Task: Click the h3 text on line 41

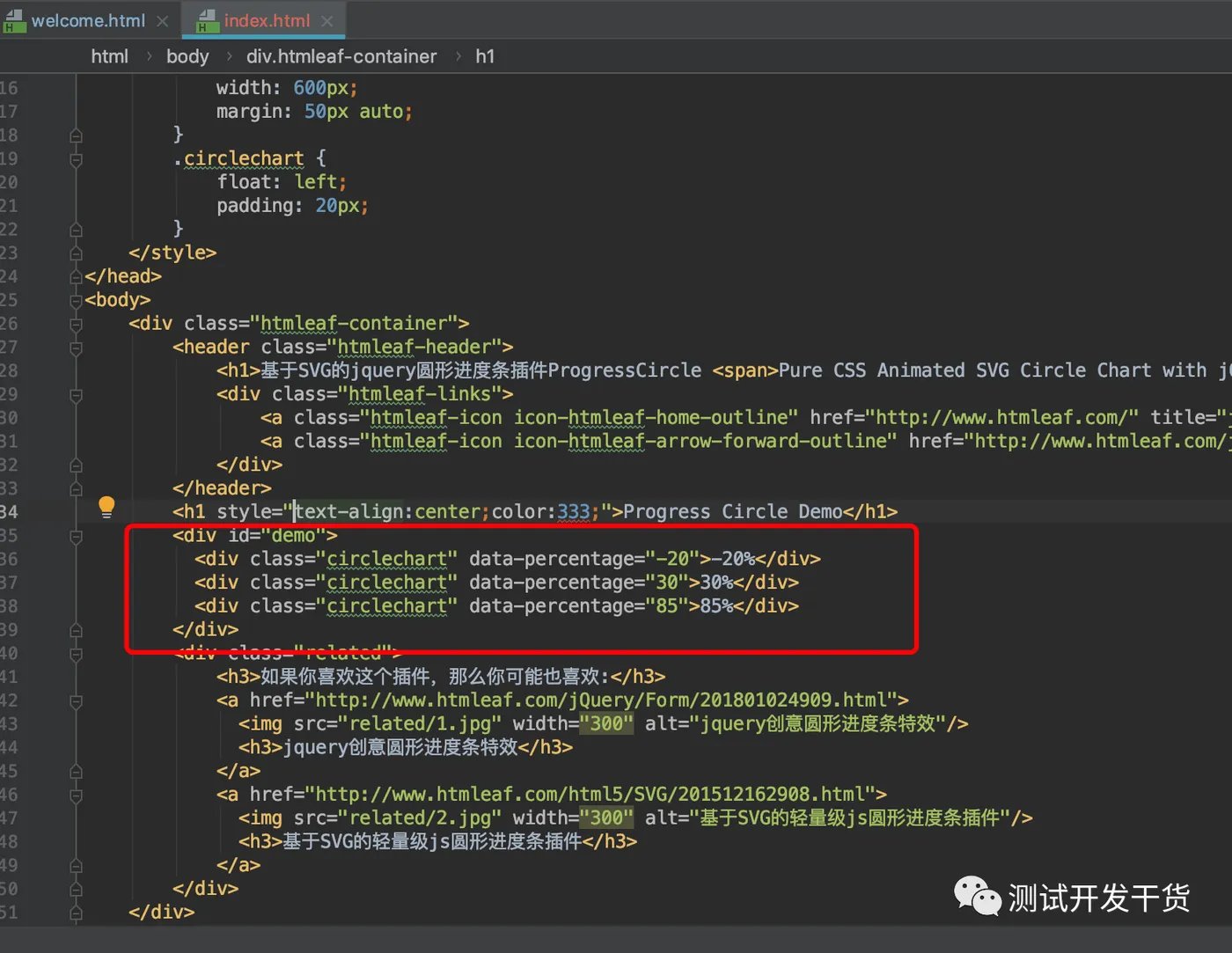Action: [436, 677]
